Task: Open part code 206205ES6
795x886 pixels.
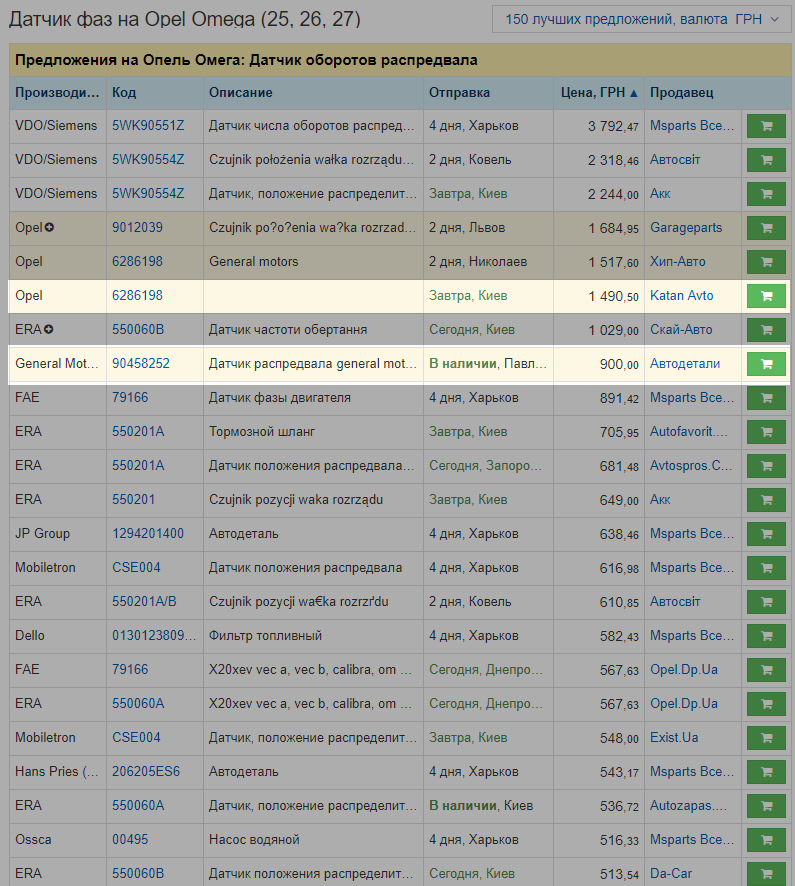Action: tap(146, 771)
